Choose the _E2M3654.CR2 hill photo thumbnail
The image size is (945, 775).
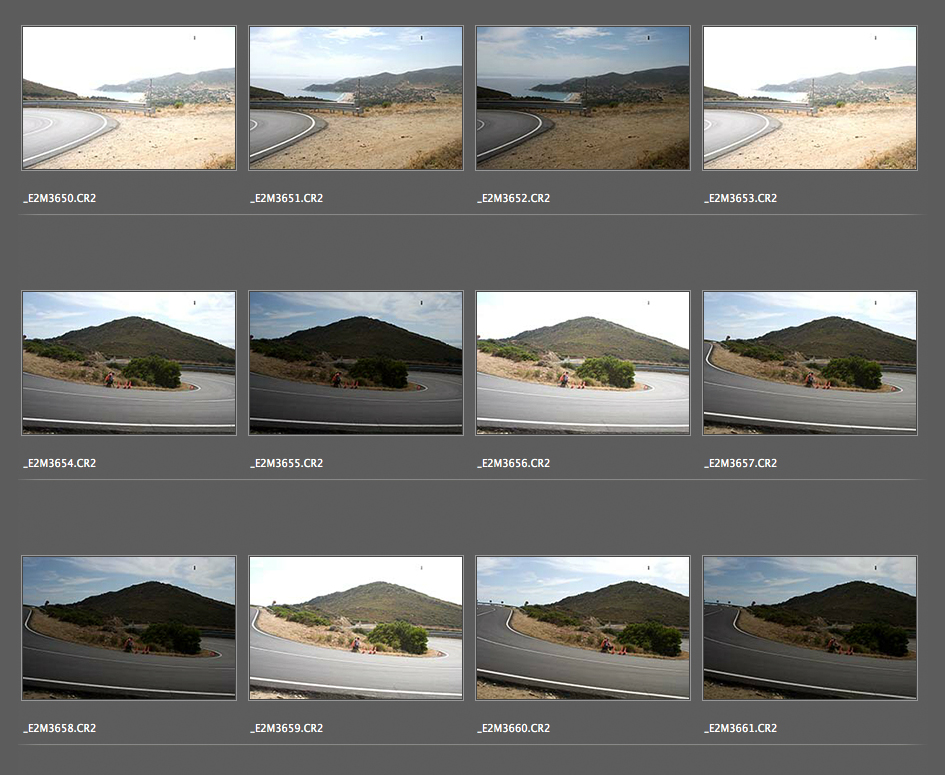coord(129,363)
